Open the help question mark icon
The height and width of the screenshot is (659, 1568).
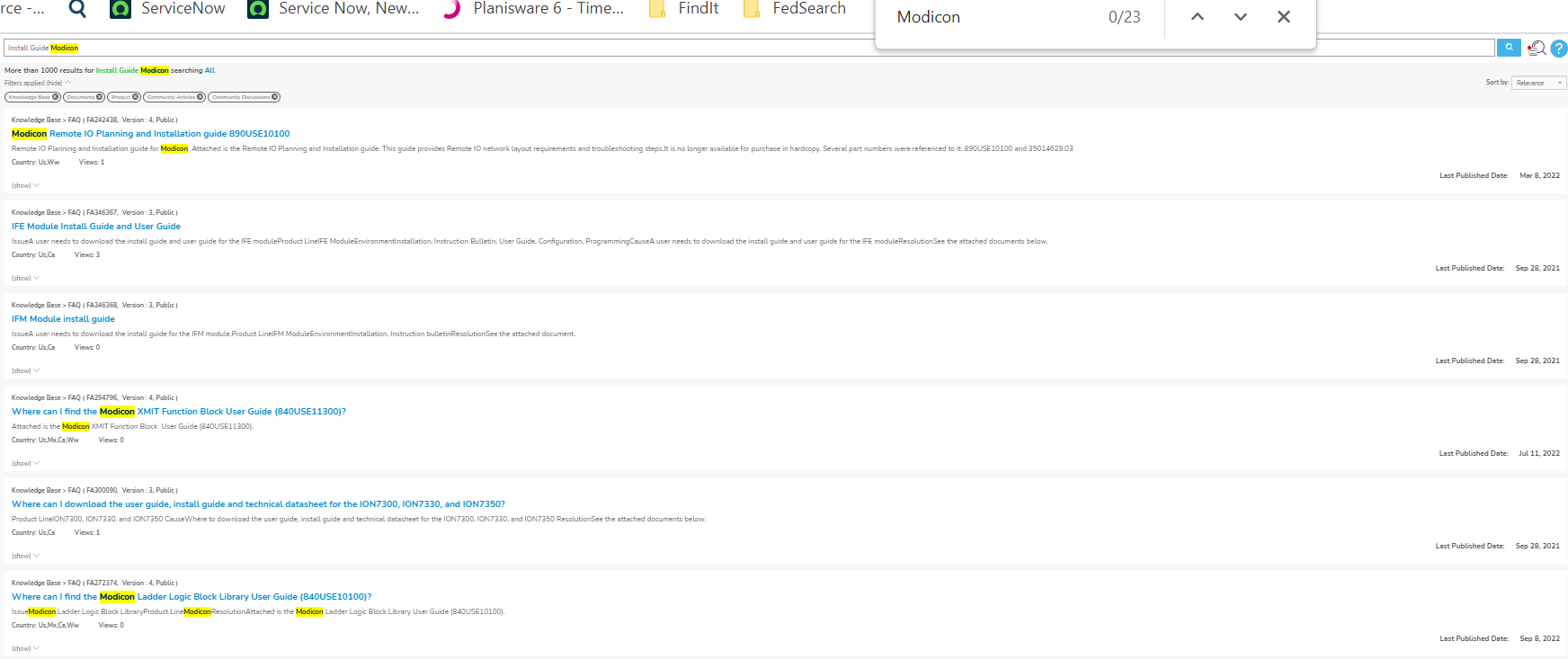(x=1559, y=49)
